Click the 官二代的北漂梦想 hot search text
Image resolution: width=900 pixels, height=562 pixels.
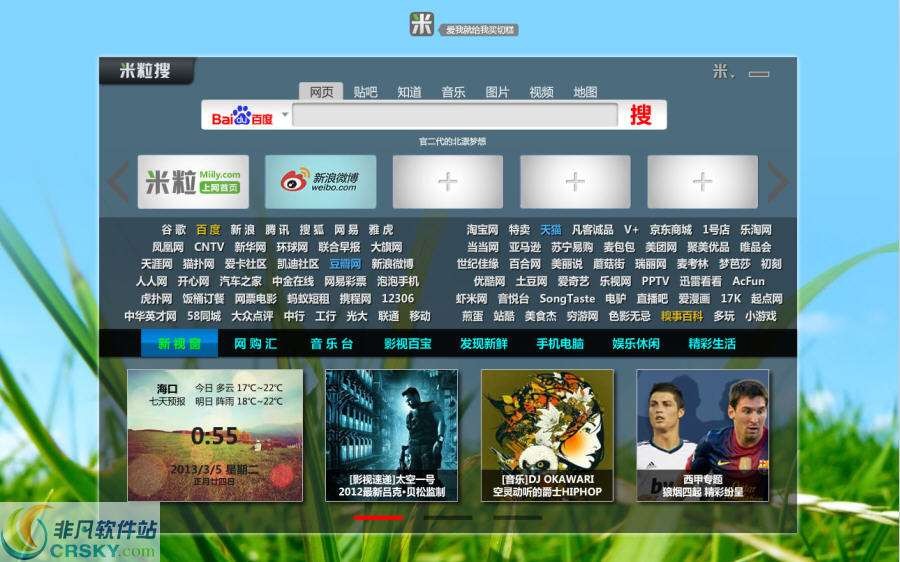(x=452, y=141)
